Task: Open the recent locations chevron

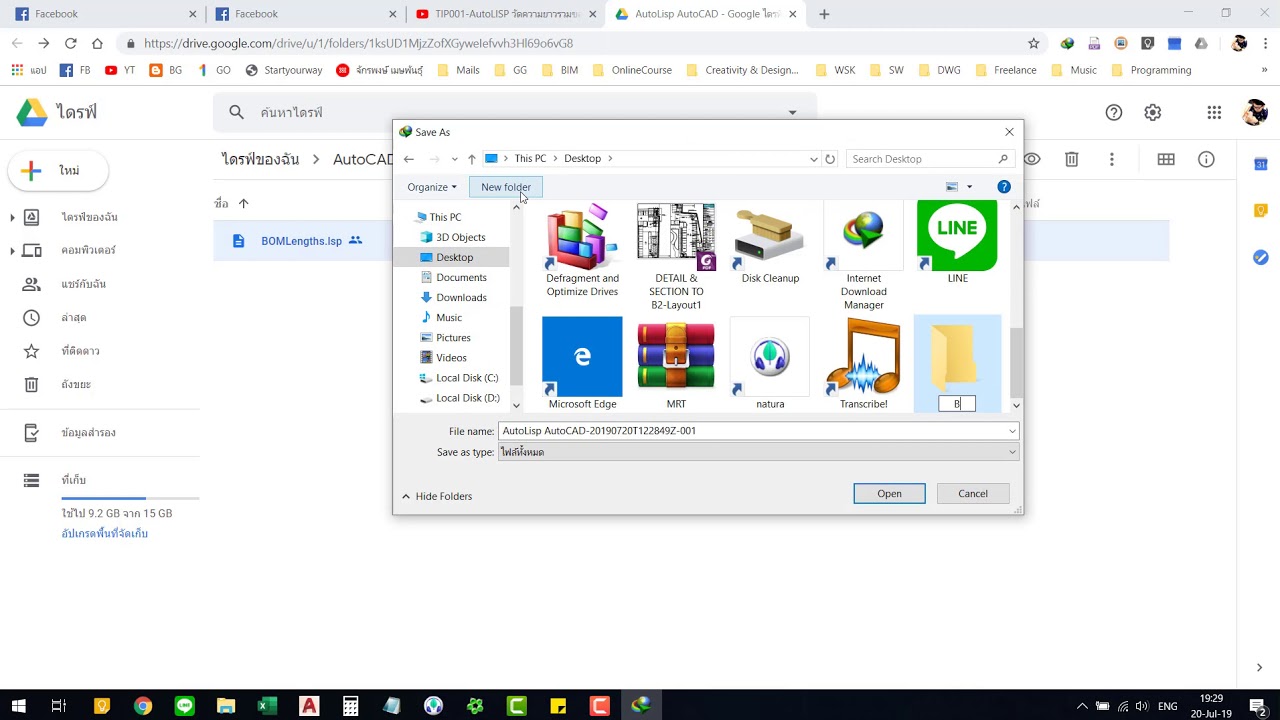Action: 454,159
